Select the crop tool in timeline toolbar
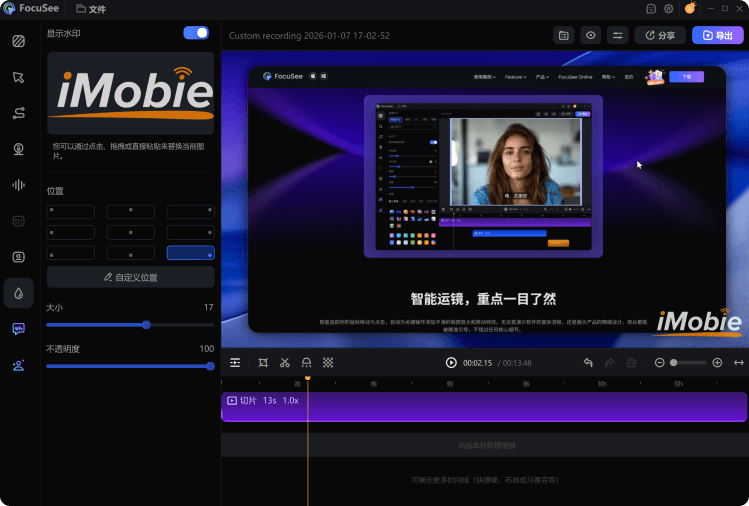This screenshot has height=506, width=749. pos(263,363)
